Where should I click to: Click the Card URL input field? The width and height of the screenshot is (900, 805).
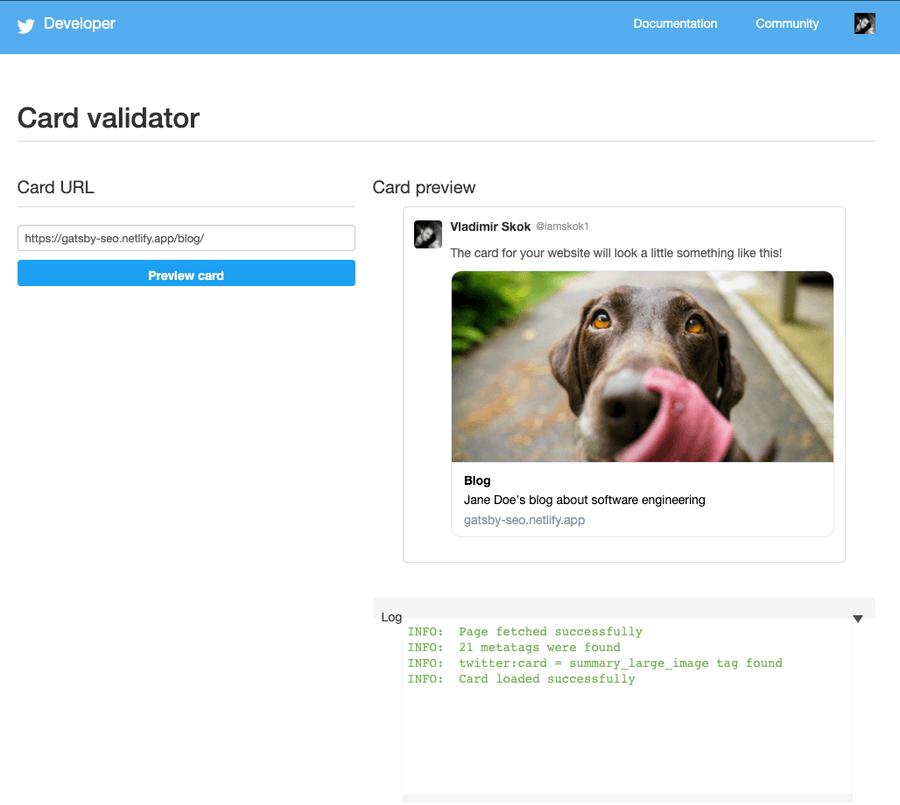[186, 238]
